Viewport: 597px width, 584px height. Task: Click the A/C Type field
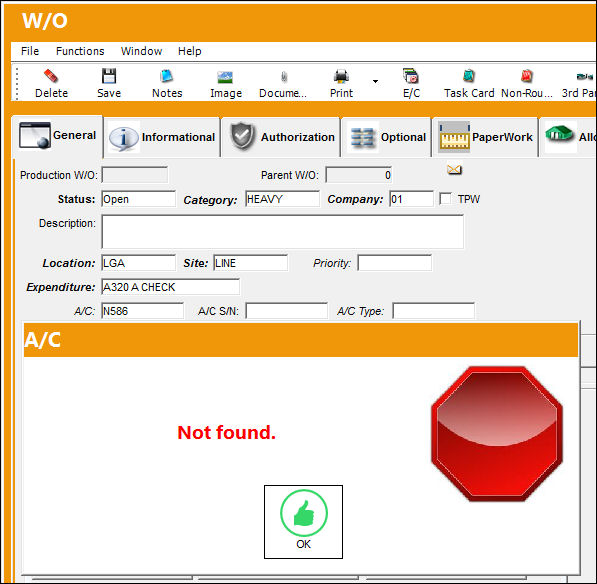click(x=434, y=311)
